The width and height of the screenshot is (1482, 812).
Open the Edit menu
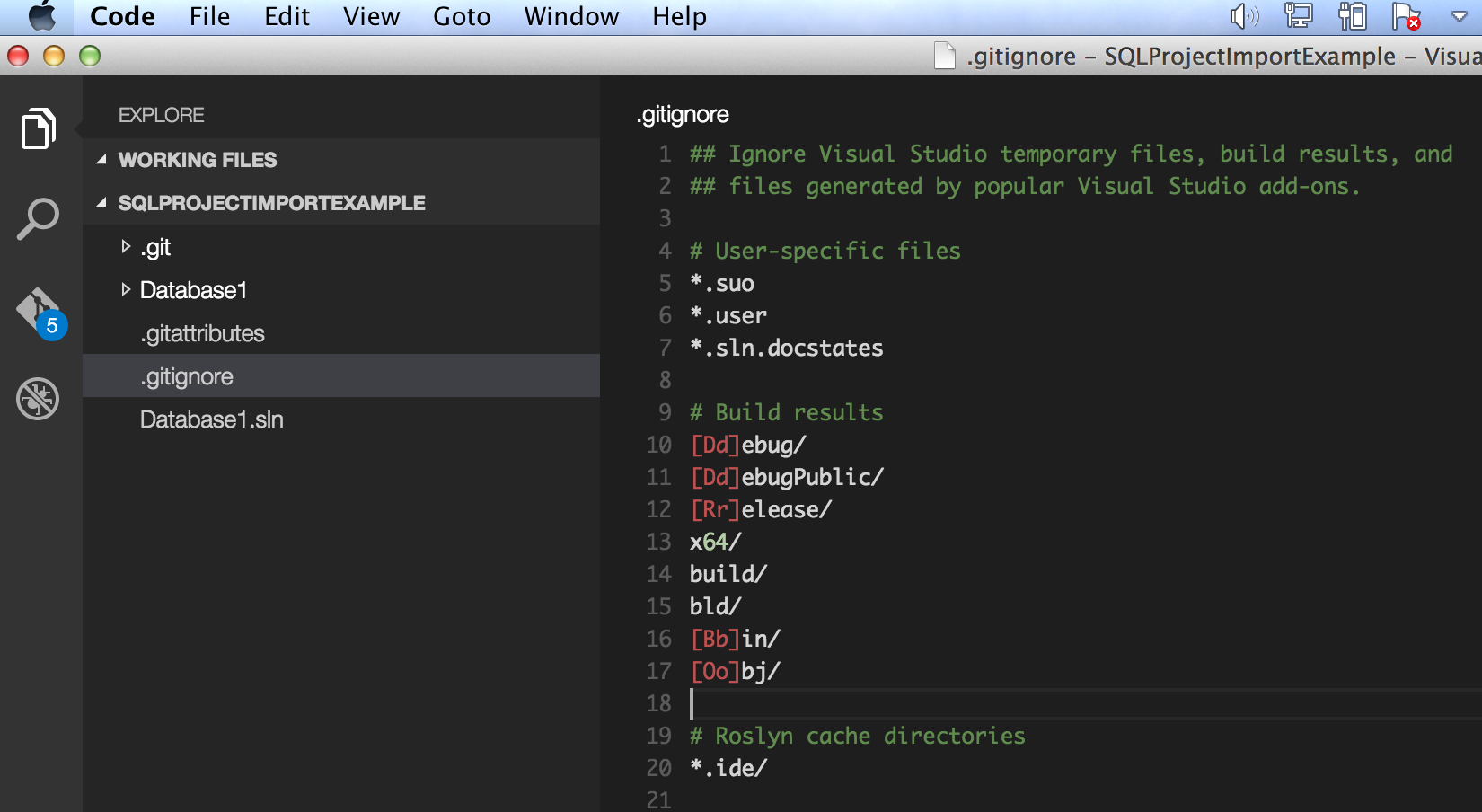click(x=287, y=16)
